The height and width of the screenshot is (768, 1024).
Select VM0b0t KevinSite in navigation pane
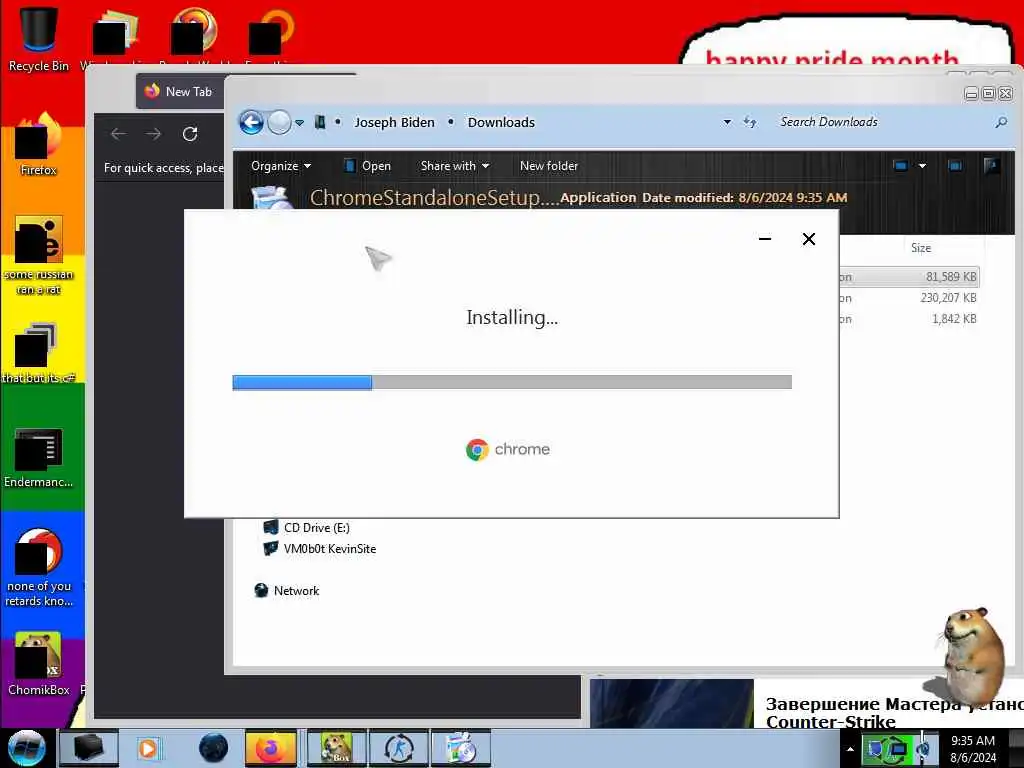pyautogui.click(x=319, y=549)
